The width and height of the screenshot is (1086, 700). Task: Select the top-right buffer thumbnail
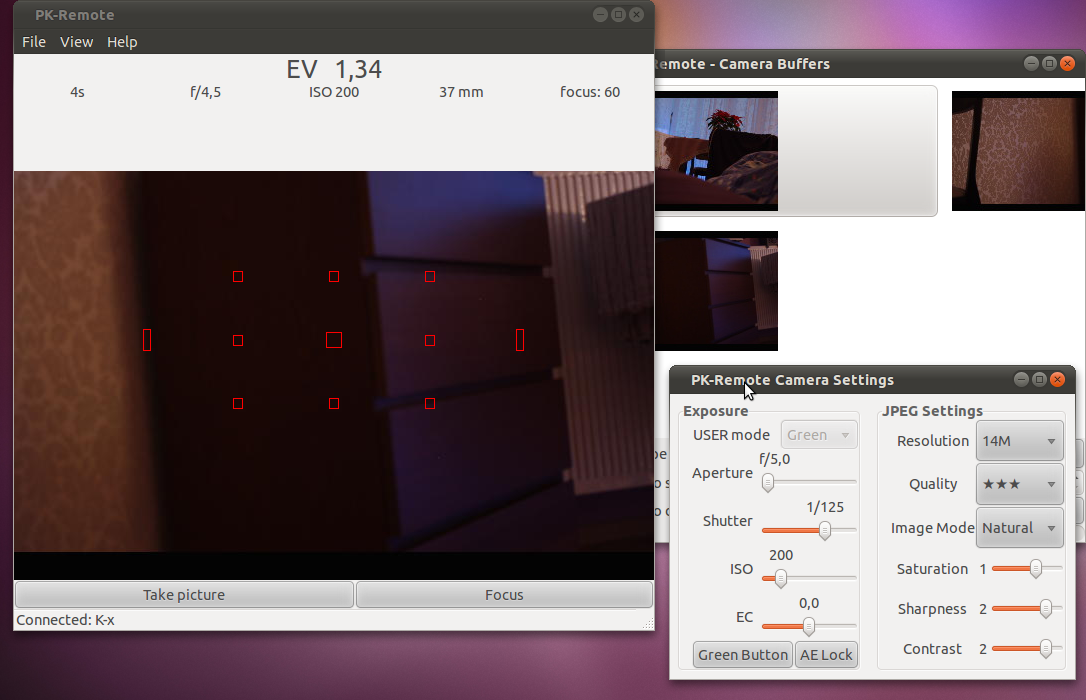(1018, 151)
